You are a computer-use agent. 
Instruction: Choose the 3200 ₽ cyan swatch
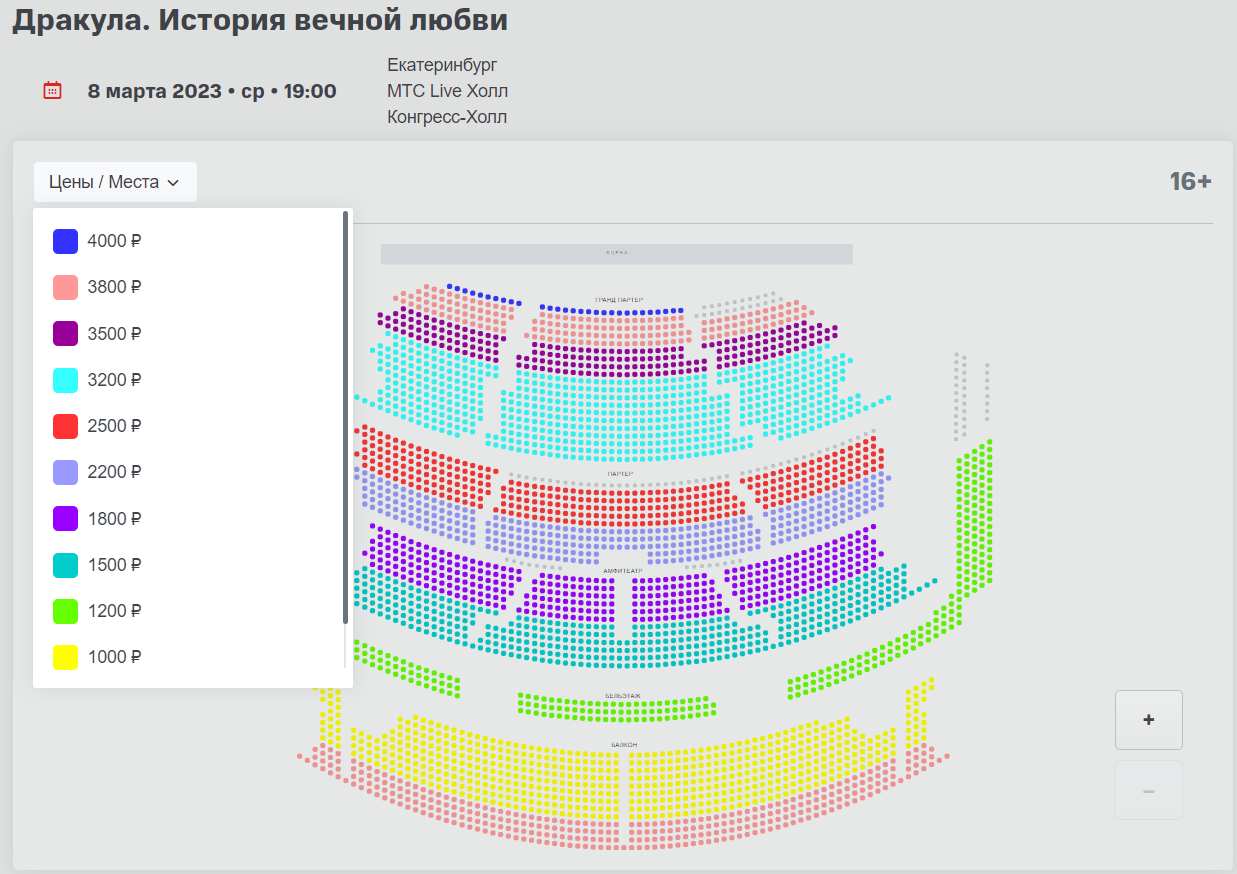coord(65,380)
